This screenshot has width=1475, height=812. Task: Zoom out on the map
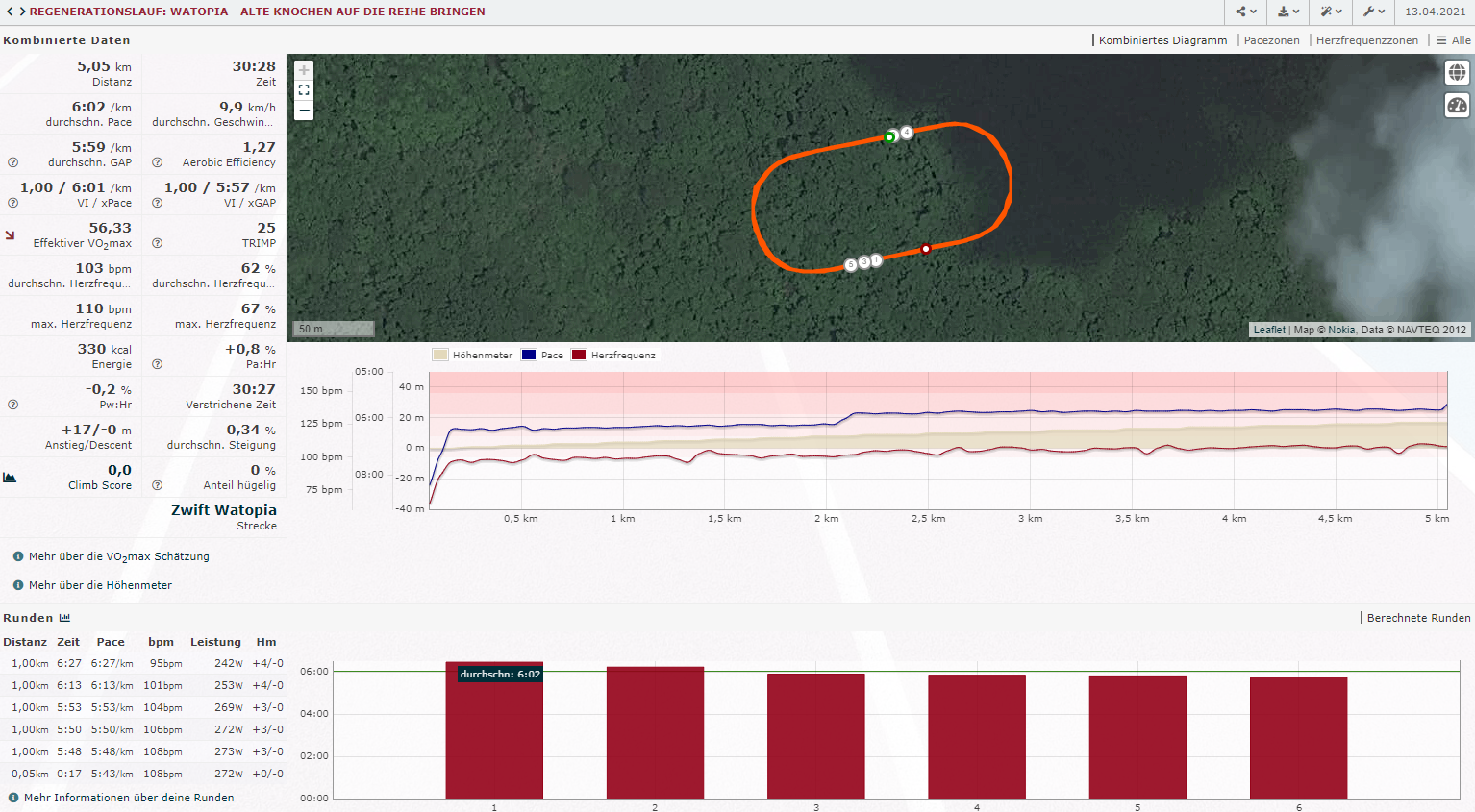coord(304,111)
